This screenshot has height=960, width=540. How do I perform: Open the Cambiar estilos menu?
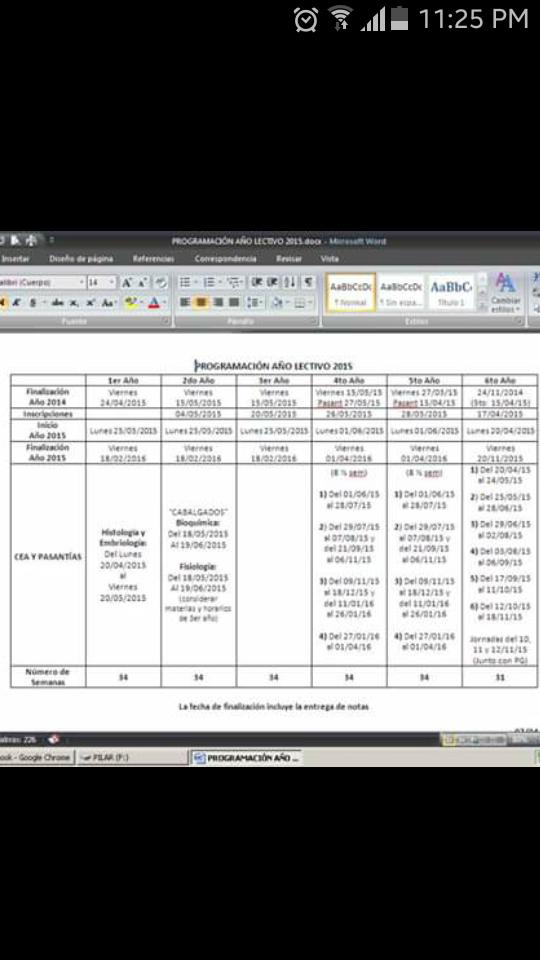pos(505,293)
